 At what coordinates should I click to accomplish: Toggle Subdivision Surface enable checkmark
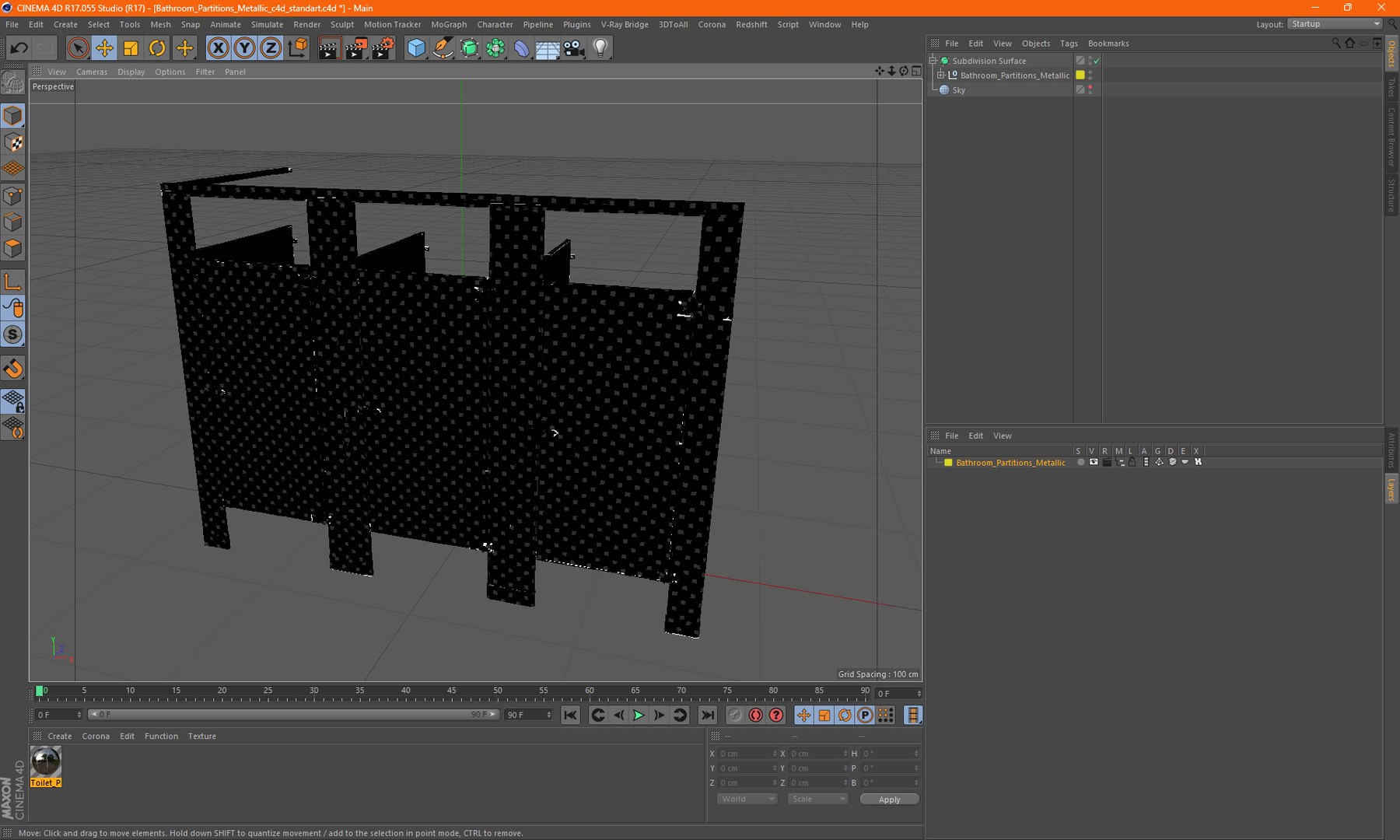(x=1097, y=61)
